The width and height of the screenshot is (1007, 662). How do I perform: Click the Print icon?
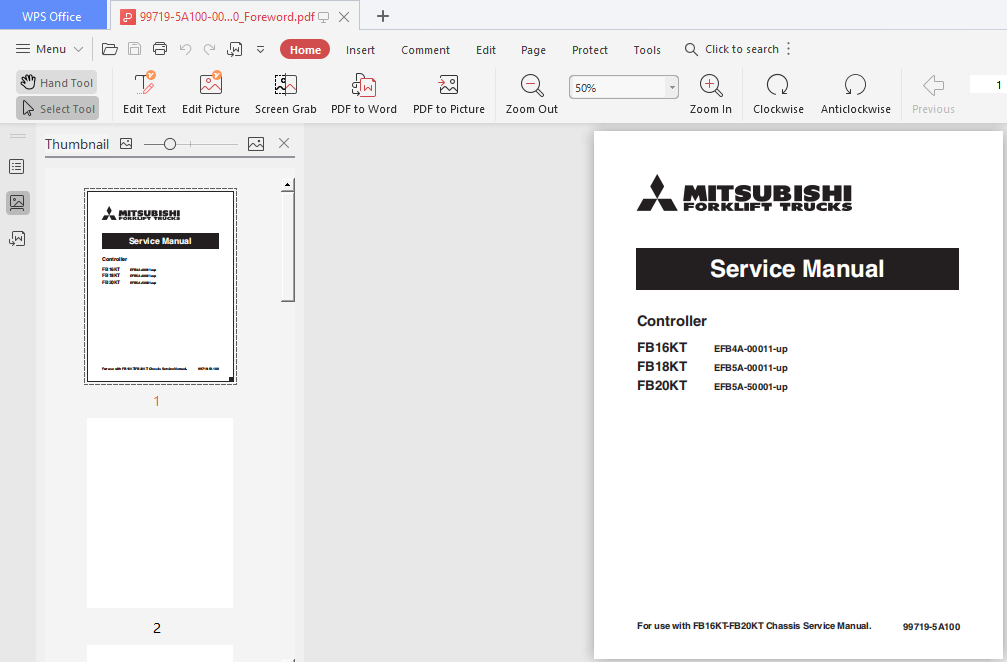point(160,49)
